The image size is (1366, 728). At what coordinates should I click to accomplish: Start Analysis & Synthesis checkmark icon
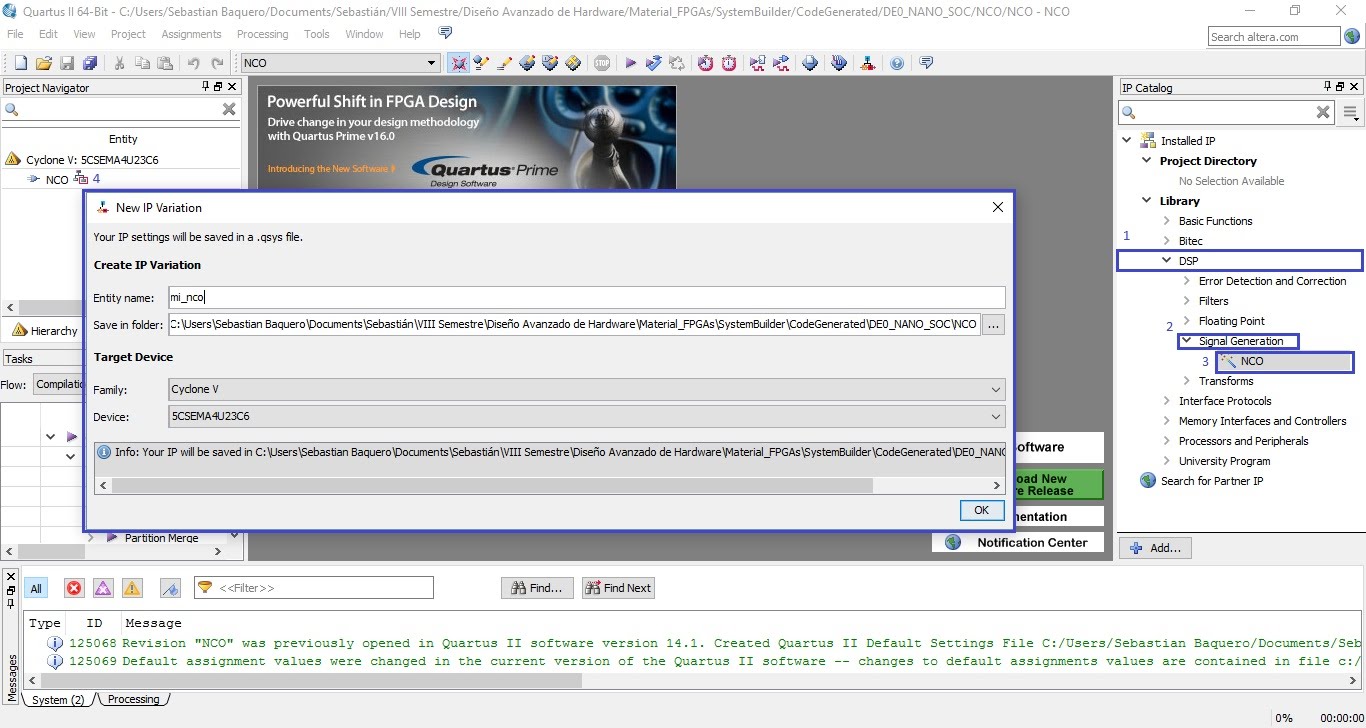653,63
